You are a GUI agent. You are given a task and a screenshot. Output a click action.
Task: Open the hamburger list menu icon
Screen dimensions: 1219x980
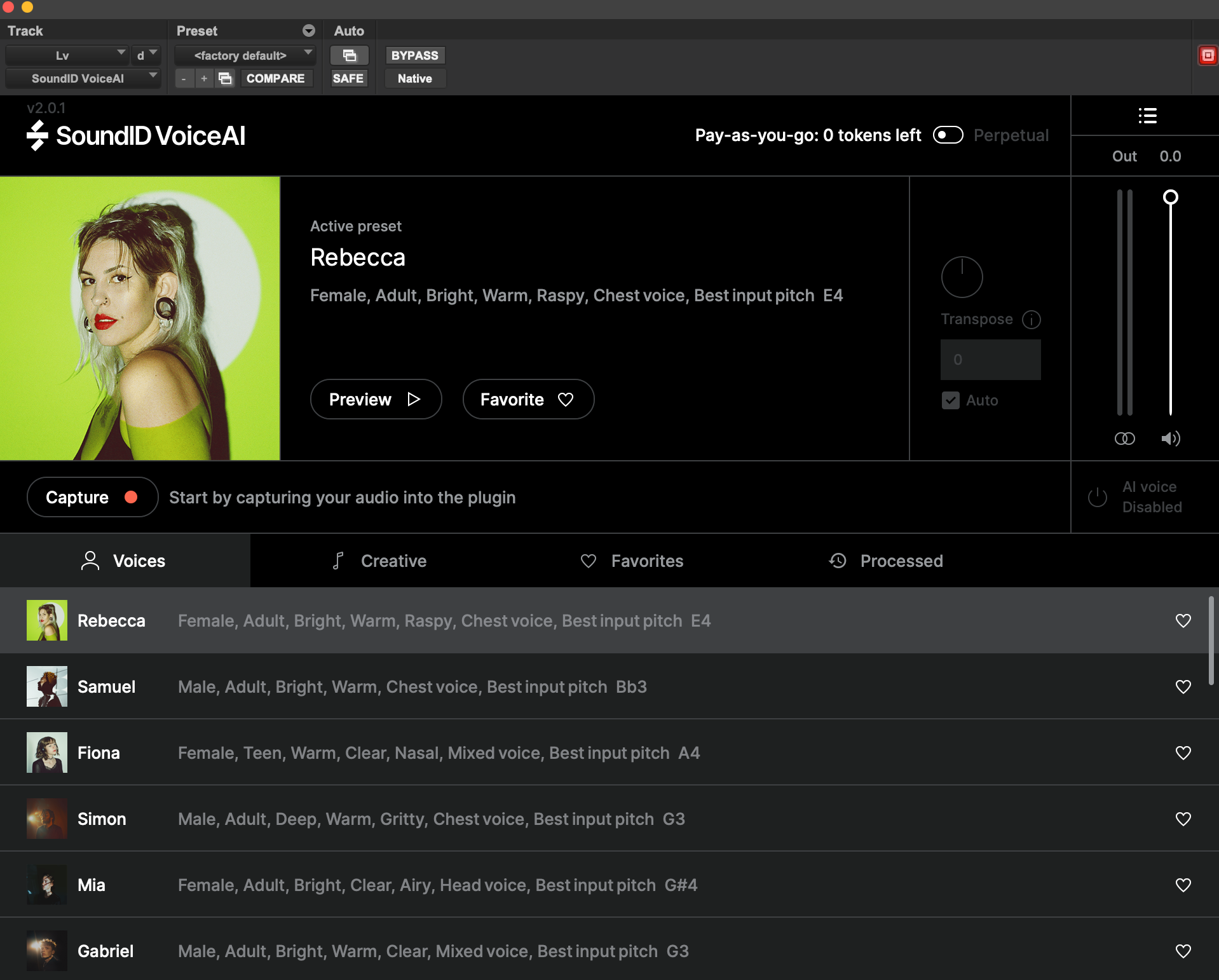click(1147, 116)
